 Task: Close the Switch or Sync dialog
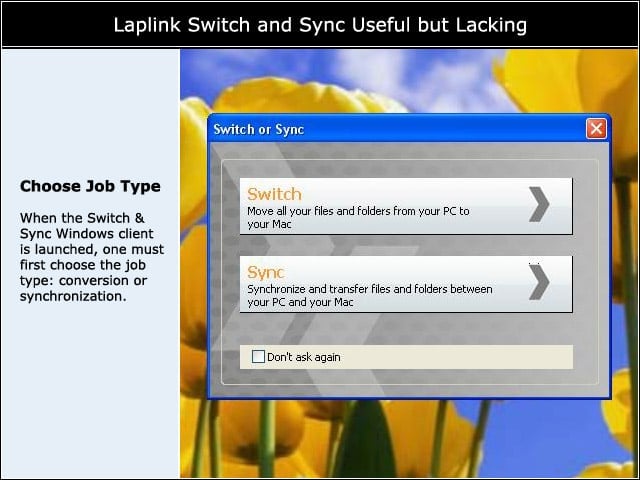click(x=596, y=129)
